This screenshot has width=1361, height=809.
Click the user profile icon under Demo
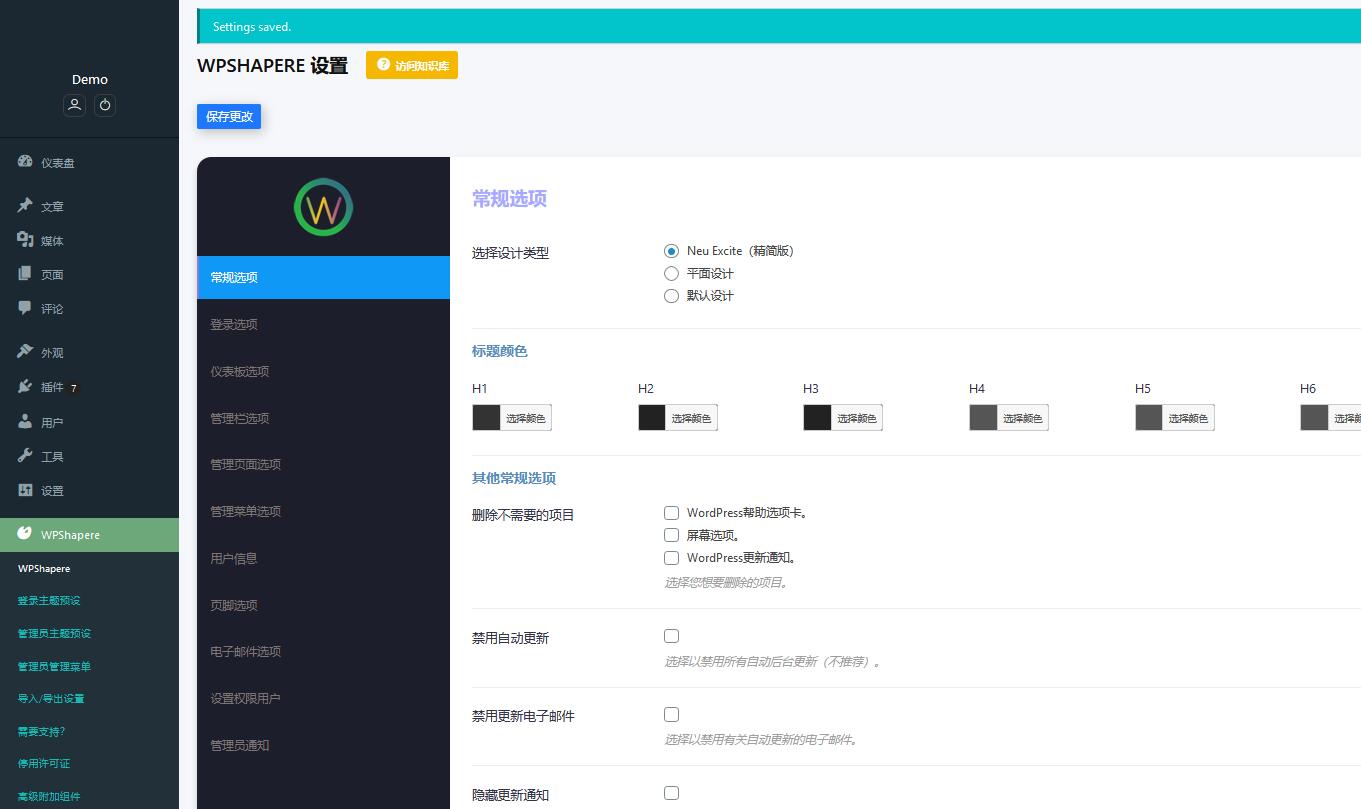point(74,105)
